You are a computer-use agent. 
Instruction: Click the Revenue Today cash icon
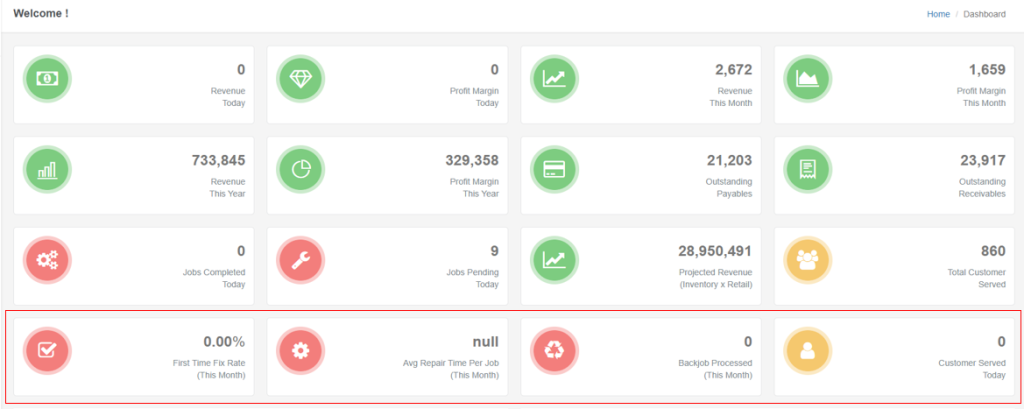point(47,78)
